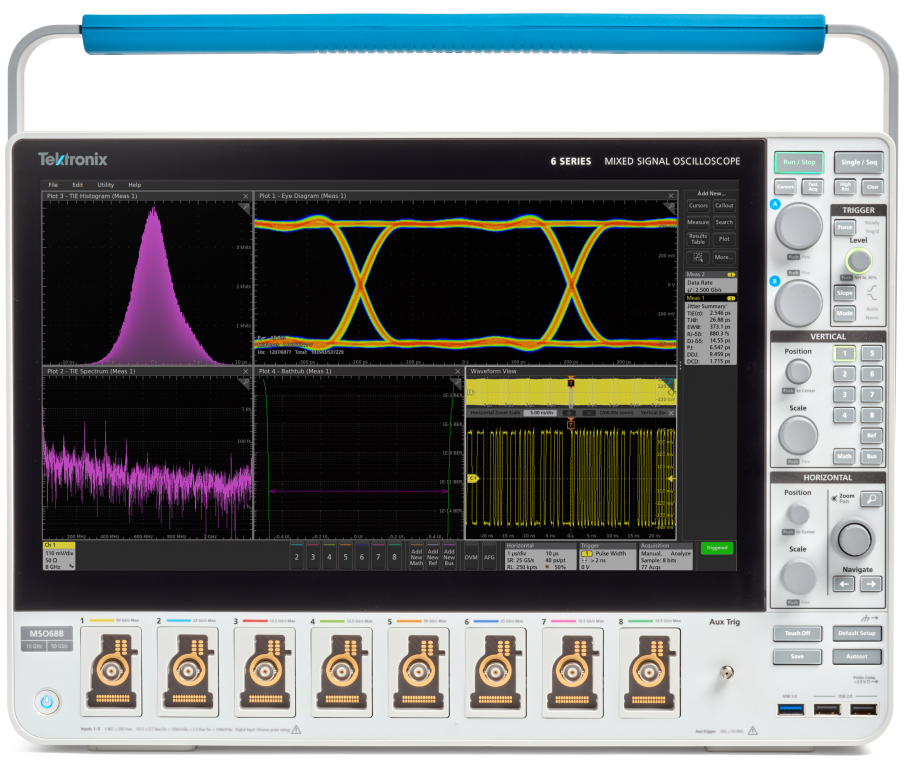
Task: Close the Plot 3 TIE Histogram panel
Action: pyautogui.click(x=246, y=196)
